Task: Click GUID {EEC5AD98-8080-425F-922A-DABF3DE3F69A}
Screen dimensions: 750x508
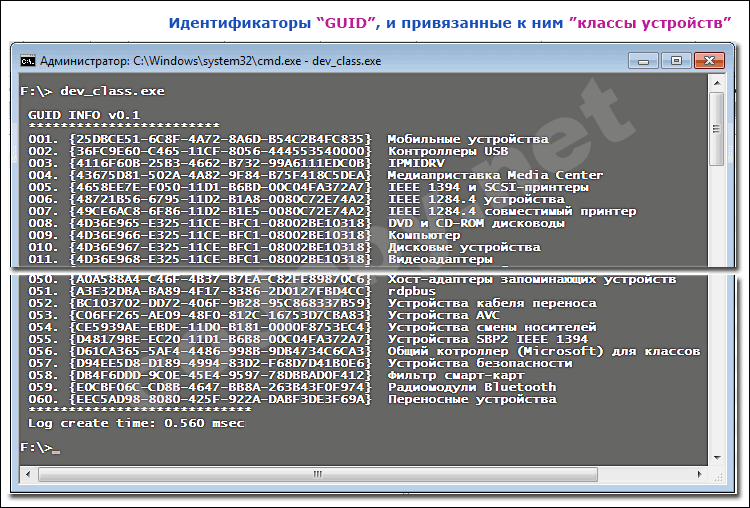Action: pyautogui.click(x=221, y=399)
